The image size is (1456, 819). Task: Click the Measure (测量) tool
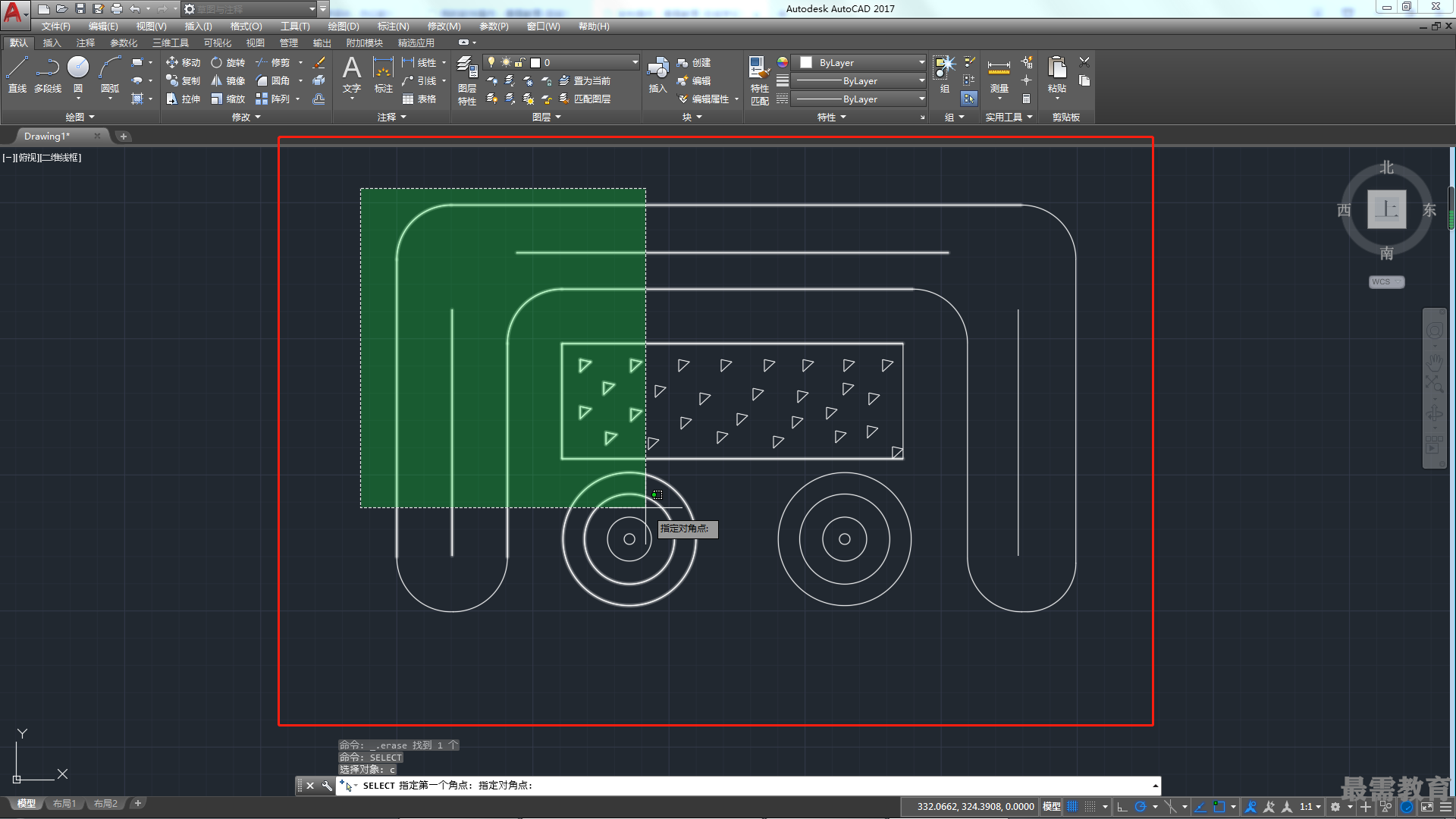pos(999,74)
